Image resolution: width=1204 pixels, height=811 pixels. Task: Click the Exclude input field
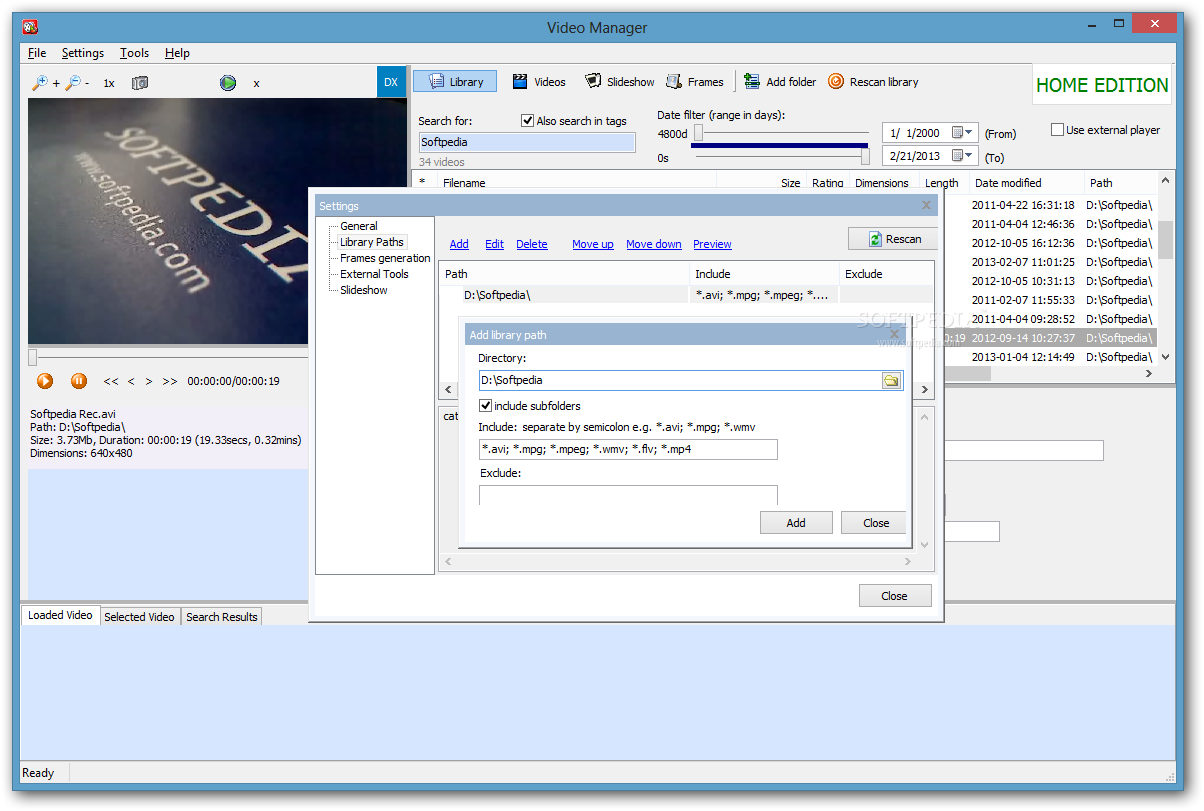(628, 495)
